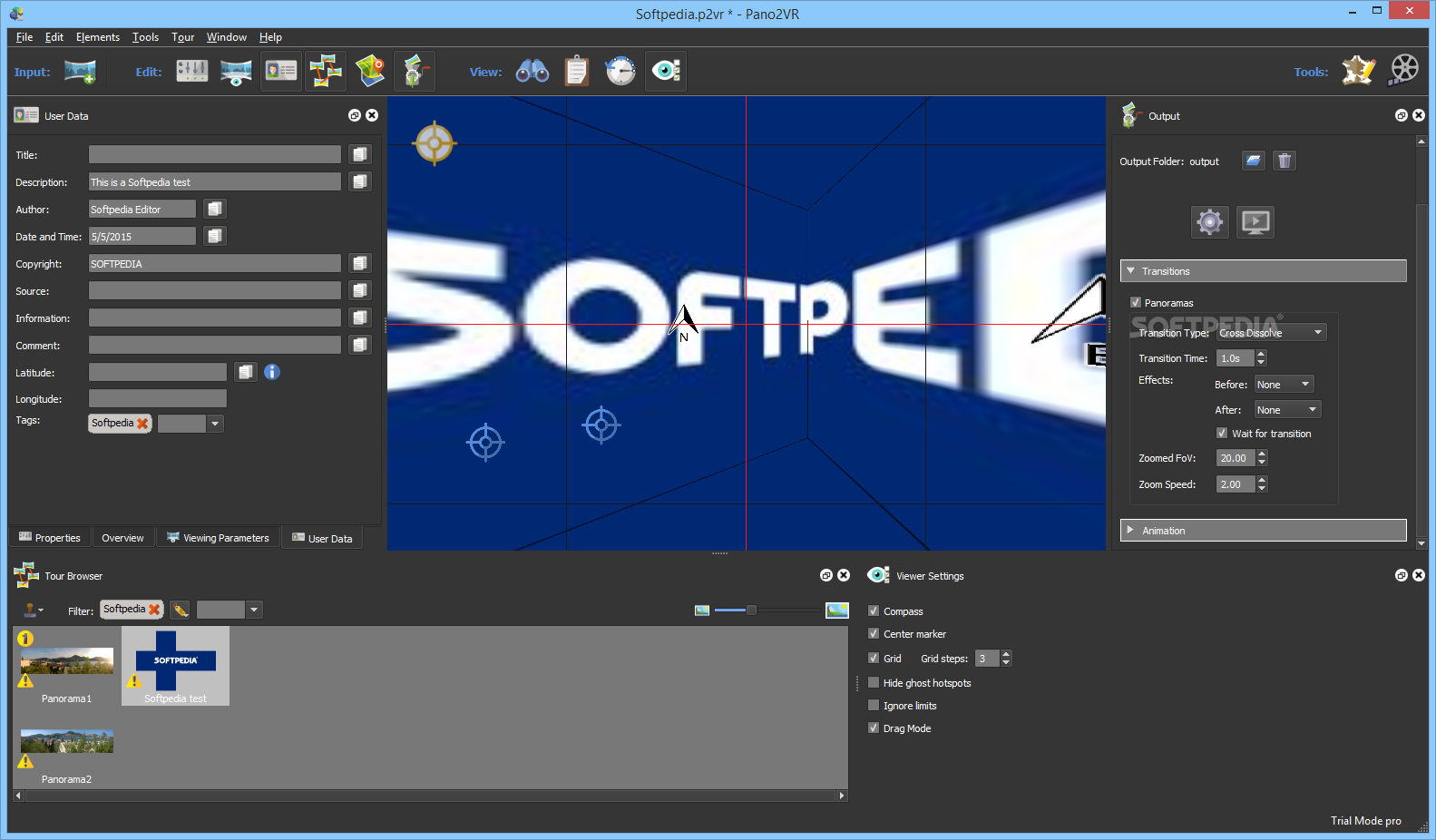Open Properties sliders icon in Edit toolbar
1436x840 pixels.
click(x=191, y=72)
